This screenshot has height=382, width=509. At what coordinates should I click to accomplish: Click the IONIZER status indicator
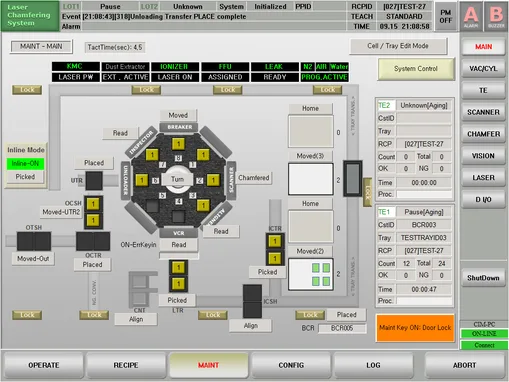pyautogui.click(x=175, y=66)
